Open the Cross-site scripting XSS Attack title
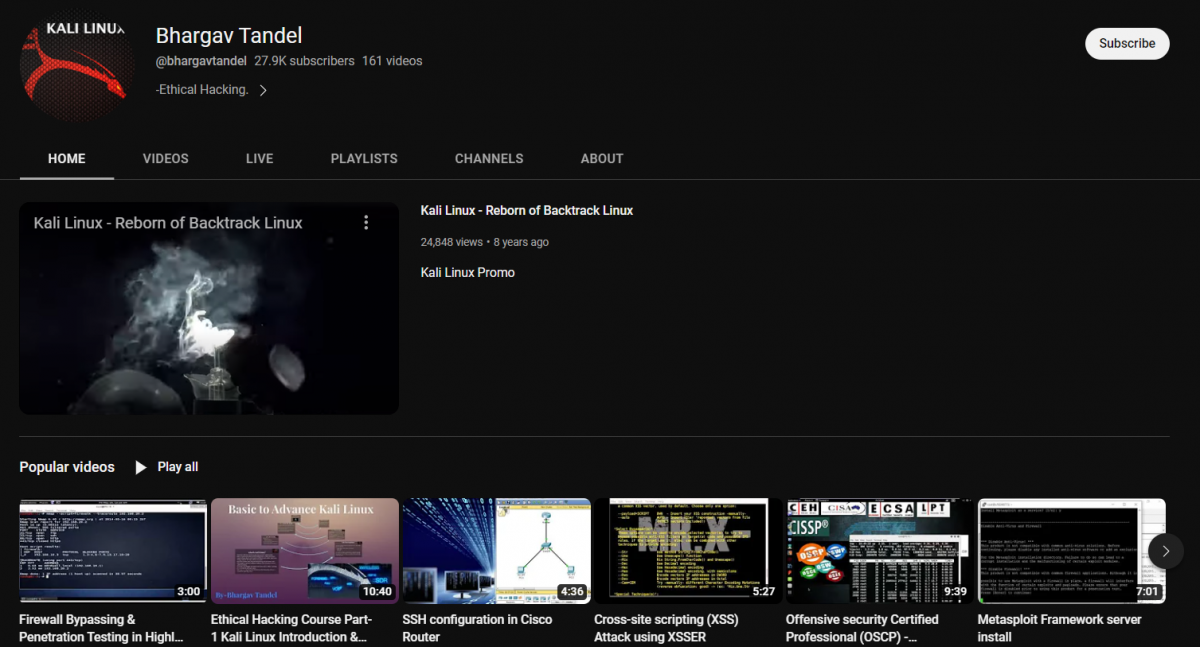Image resolution: width=1200 pixels, height=647 pixels. pos(666,628)
